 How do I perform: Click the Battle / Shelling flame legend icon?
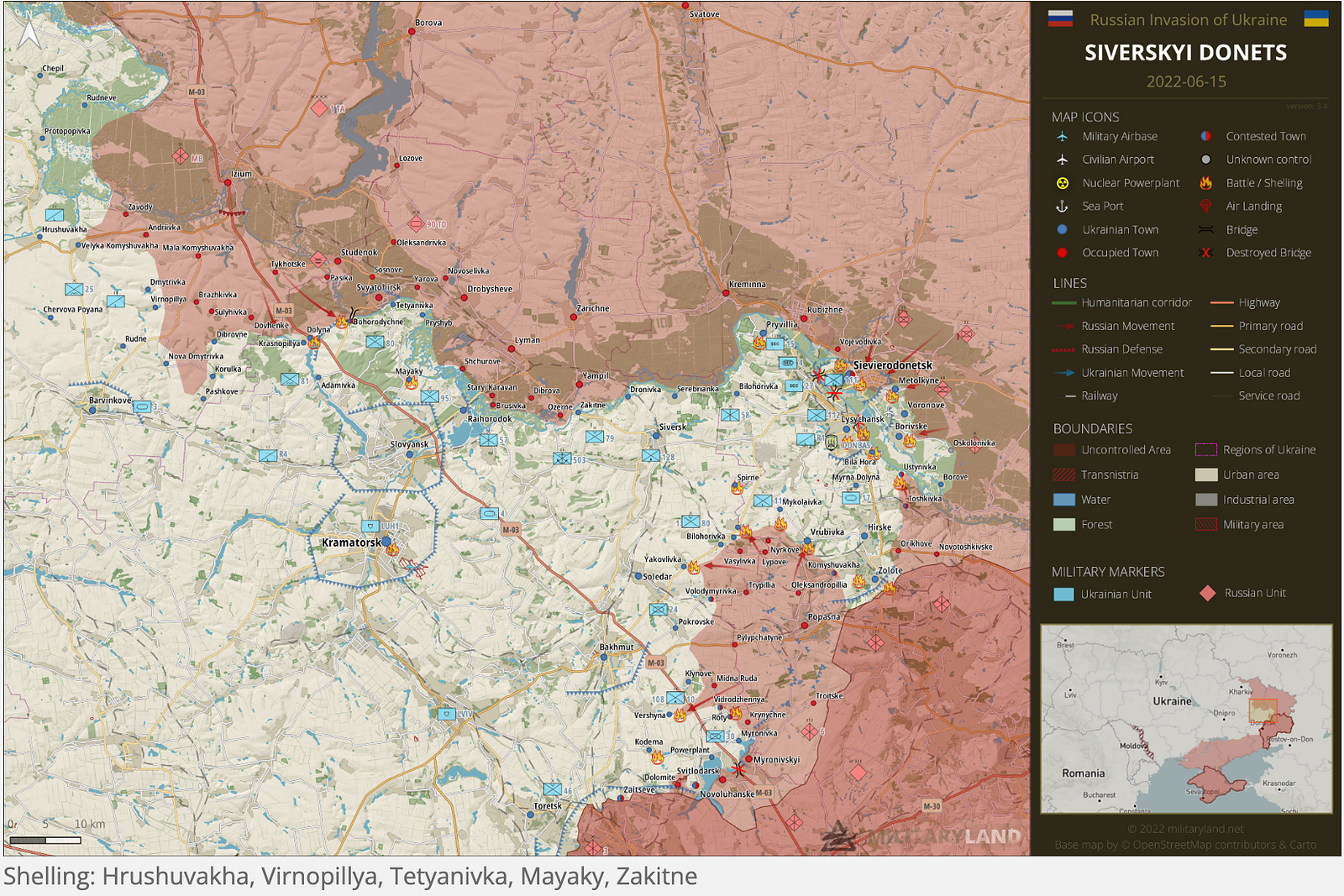tap(1206, 183)
